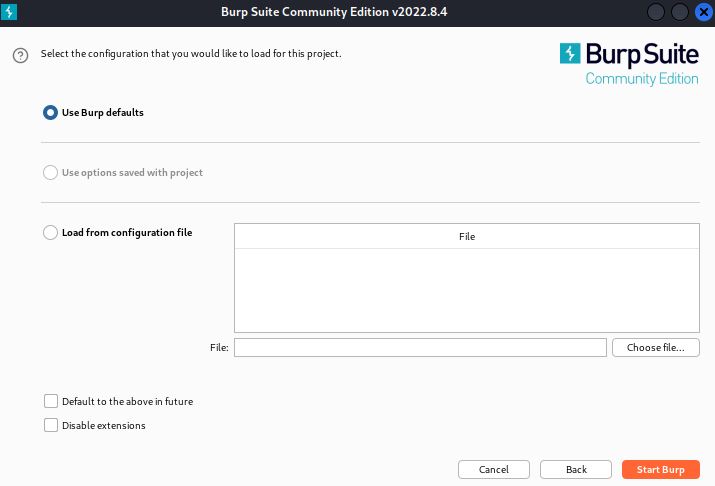
Task: Click the text "Select the configuration that you would like to load for this project."
Action: pos(191,54)
